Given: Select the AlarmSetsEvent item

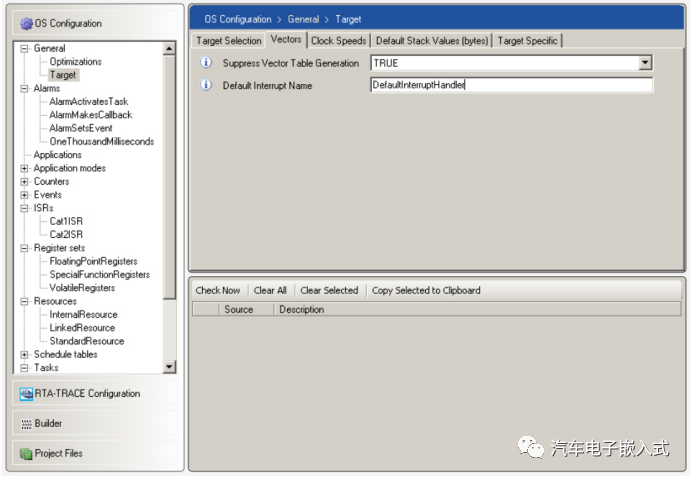Looking at the screenshot, I should (x=81, y=128).
